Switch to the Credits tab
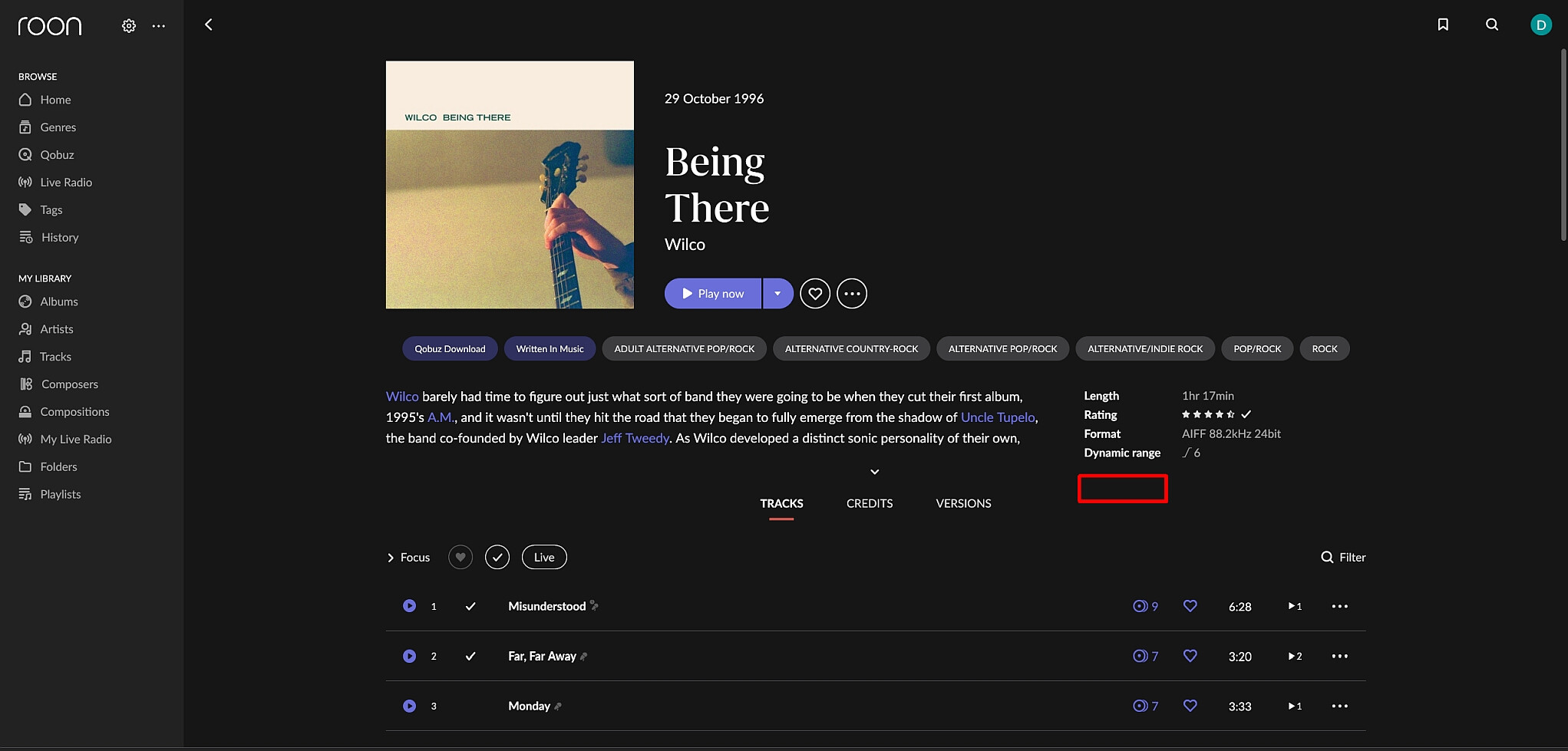Viewport: 1568px width, 751px height. coord(870,504)
